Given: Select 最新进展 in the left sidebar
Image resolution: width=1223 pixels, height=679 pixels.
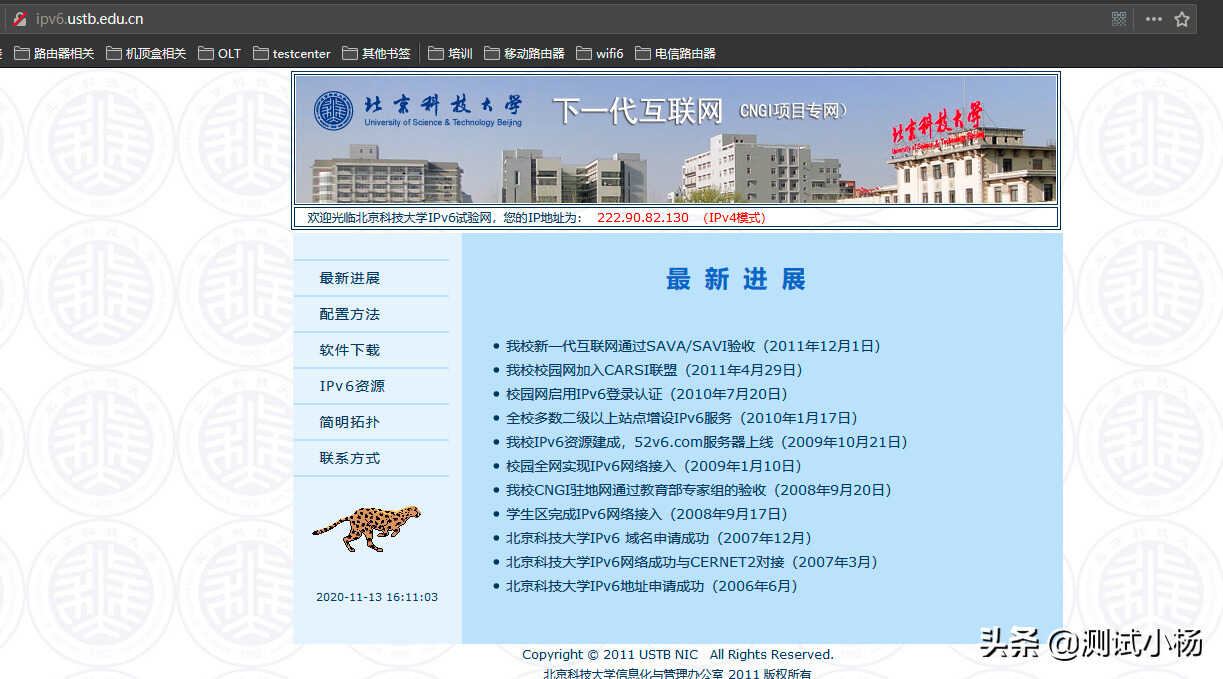Looking at the screenshot, I should (350, 278).
